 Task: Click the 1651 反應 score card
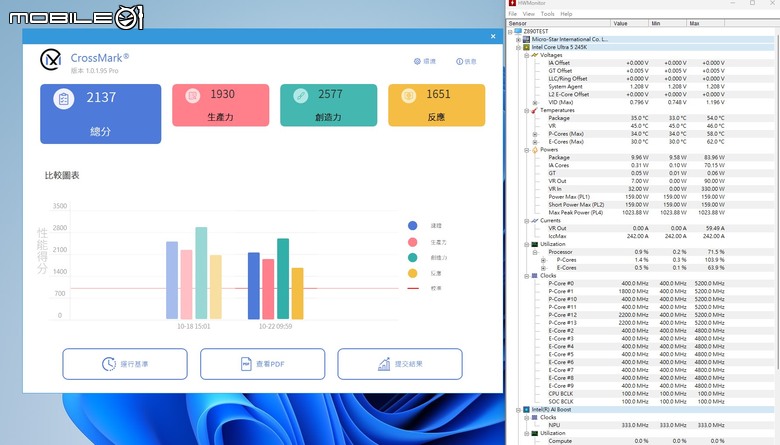click(436, 105)
